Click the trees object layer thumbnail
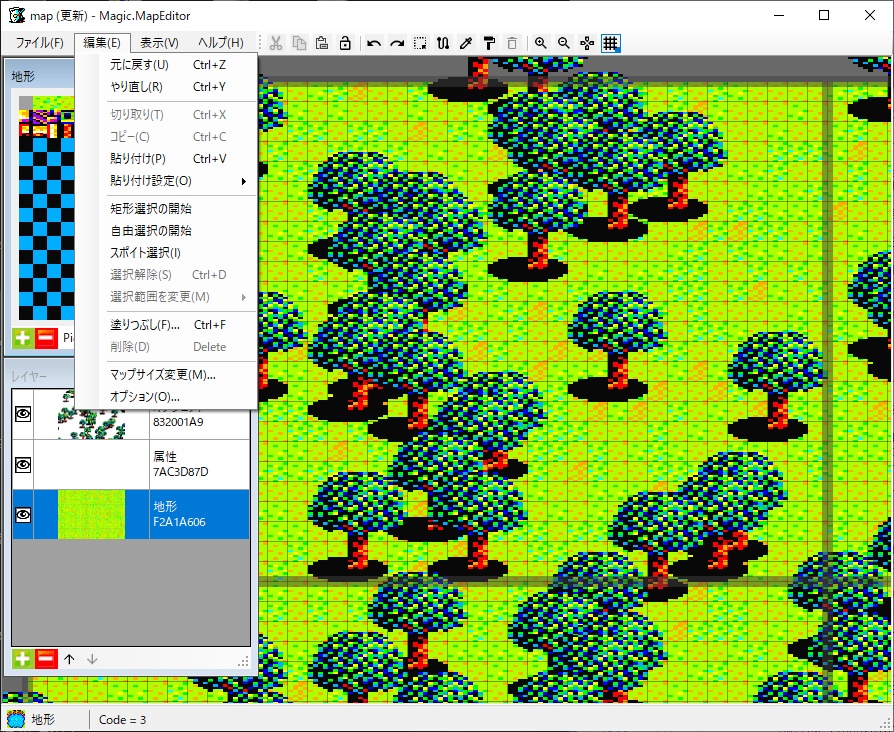 pyautogui.click(x=91, y=424)
